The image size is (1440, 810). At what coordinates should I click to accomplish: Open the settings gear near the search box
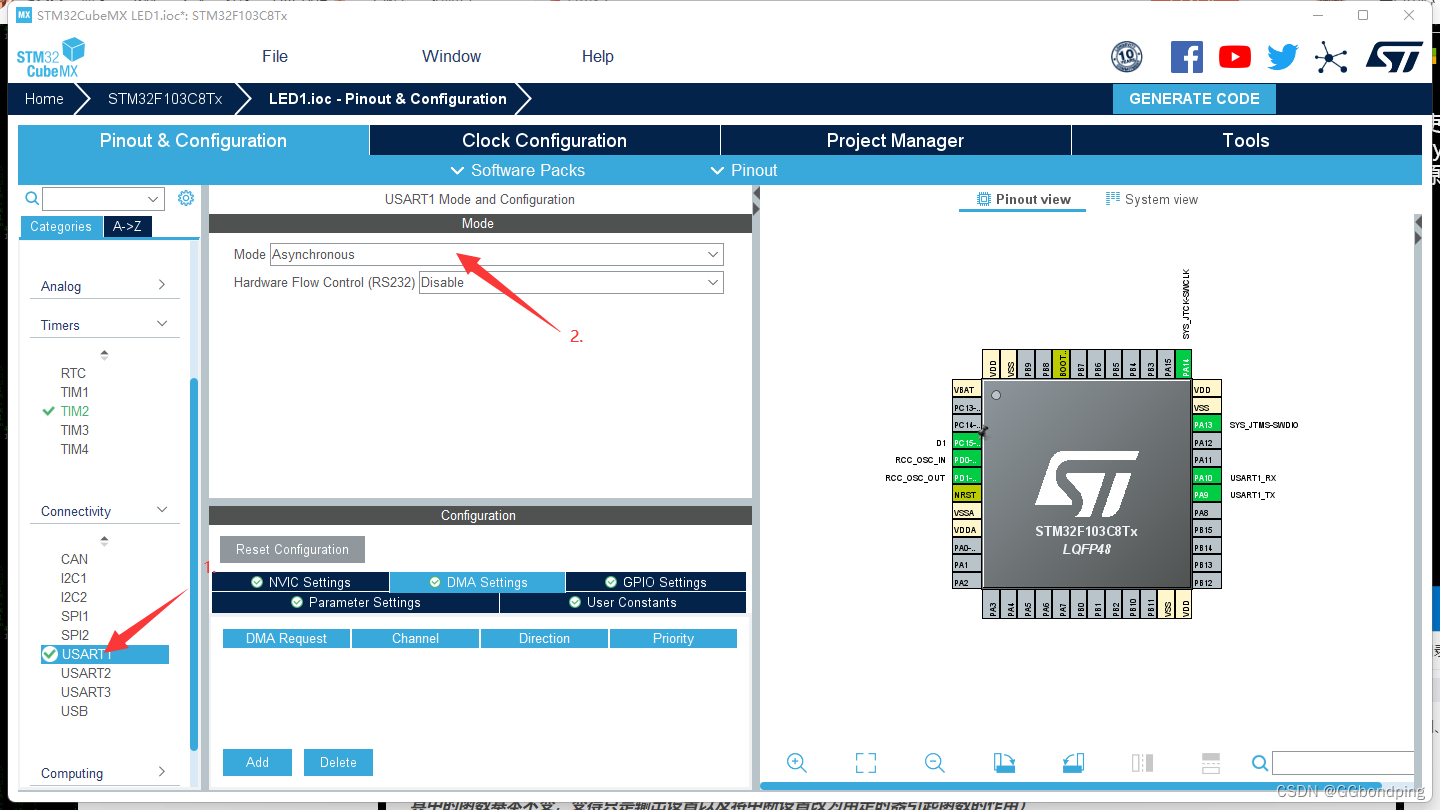[185, 198]
